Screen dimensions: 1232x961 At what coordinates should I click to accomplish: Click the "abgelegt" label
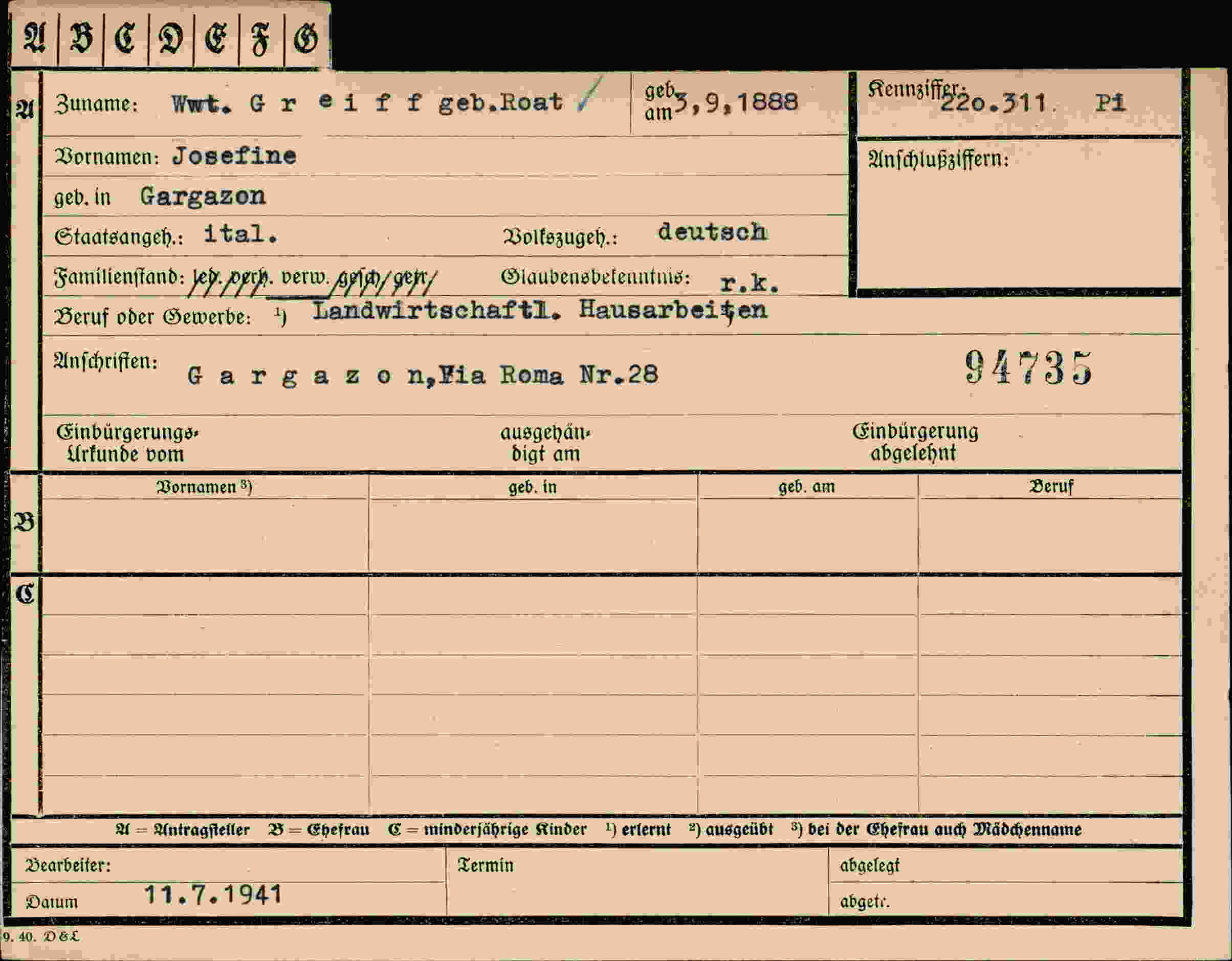coord(869,865)
